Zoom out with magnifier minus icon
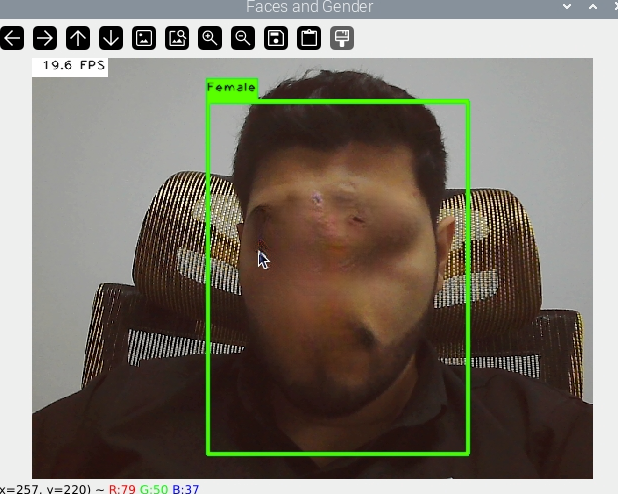618x494 pixels. (x=243, y=38)
